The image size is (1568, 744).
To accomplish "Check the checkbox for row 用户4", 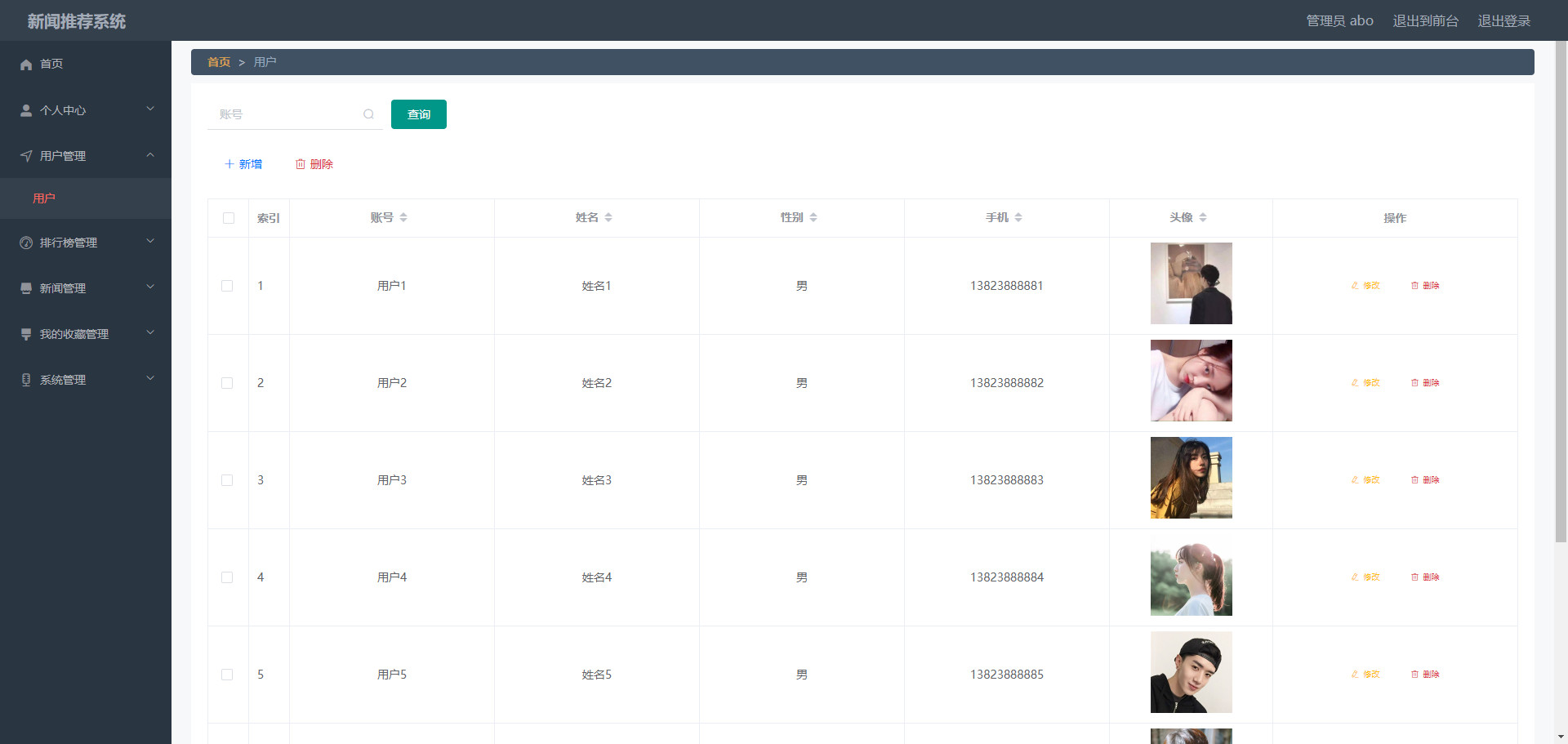I will pos(227,577).
